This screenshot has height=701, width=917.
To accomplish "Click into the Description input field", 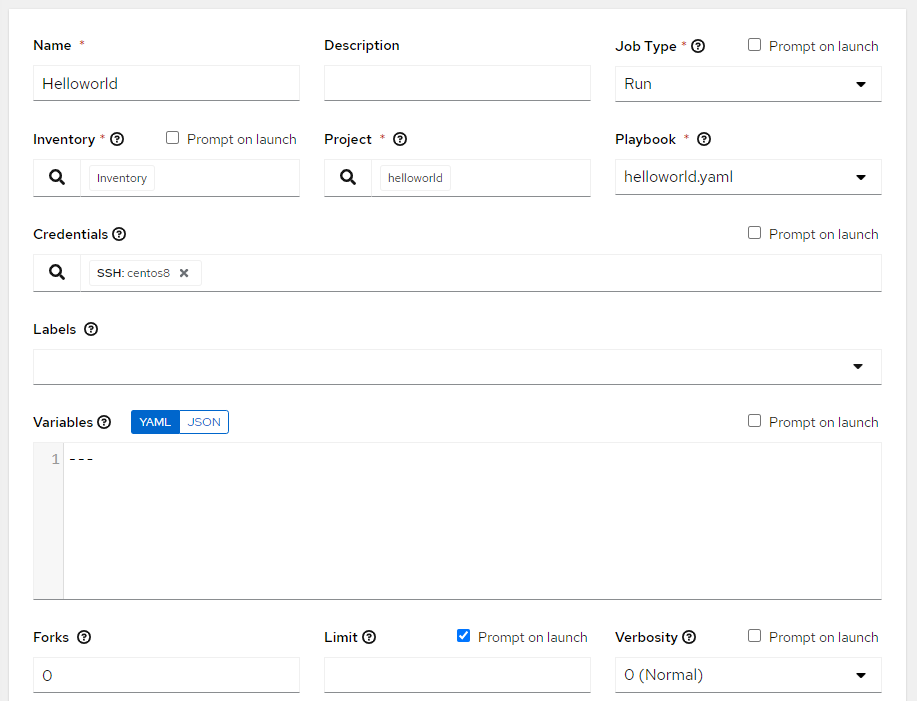I will point(457,83).
